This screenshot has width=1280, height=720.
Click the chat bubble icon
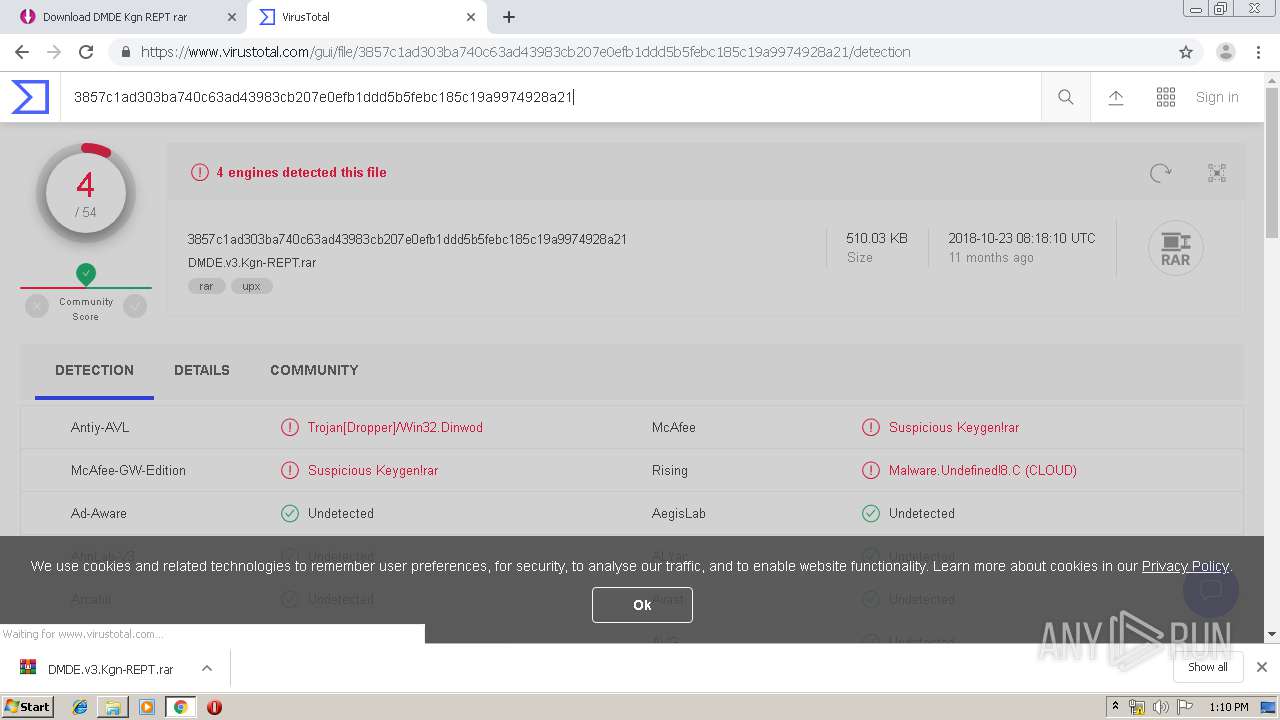1211,589
